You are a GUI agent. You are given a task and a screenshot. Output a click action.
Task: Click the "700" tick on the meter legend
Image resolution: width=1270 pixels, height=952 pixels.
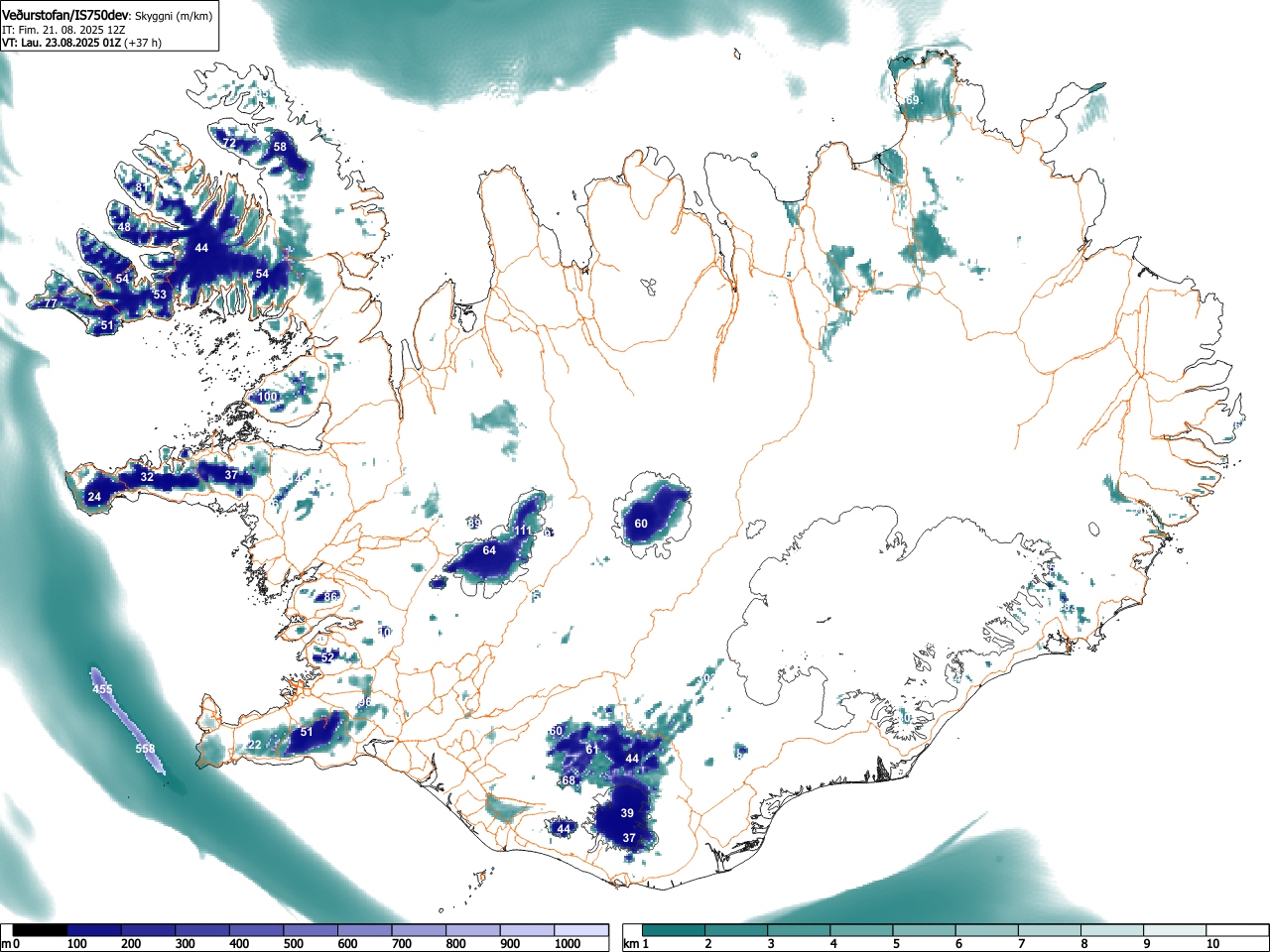click(x=401, y=943)
